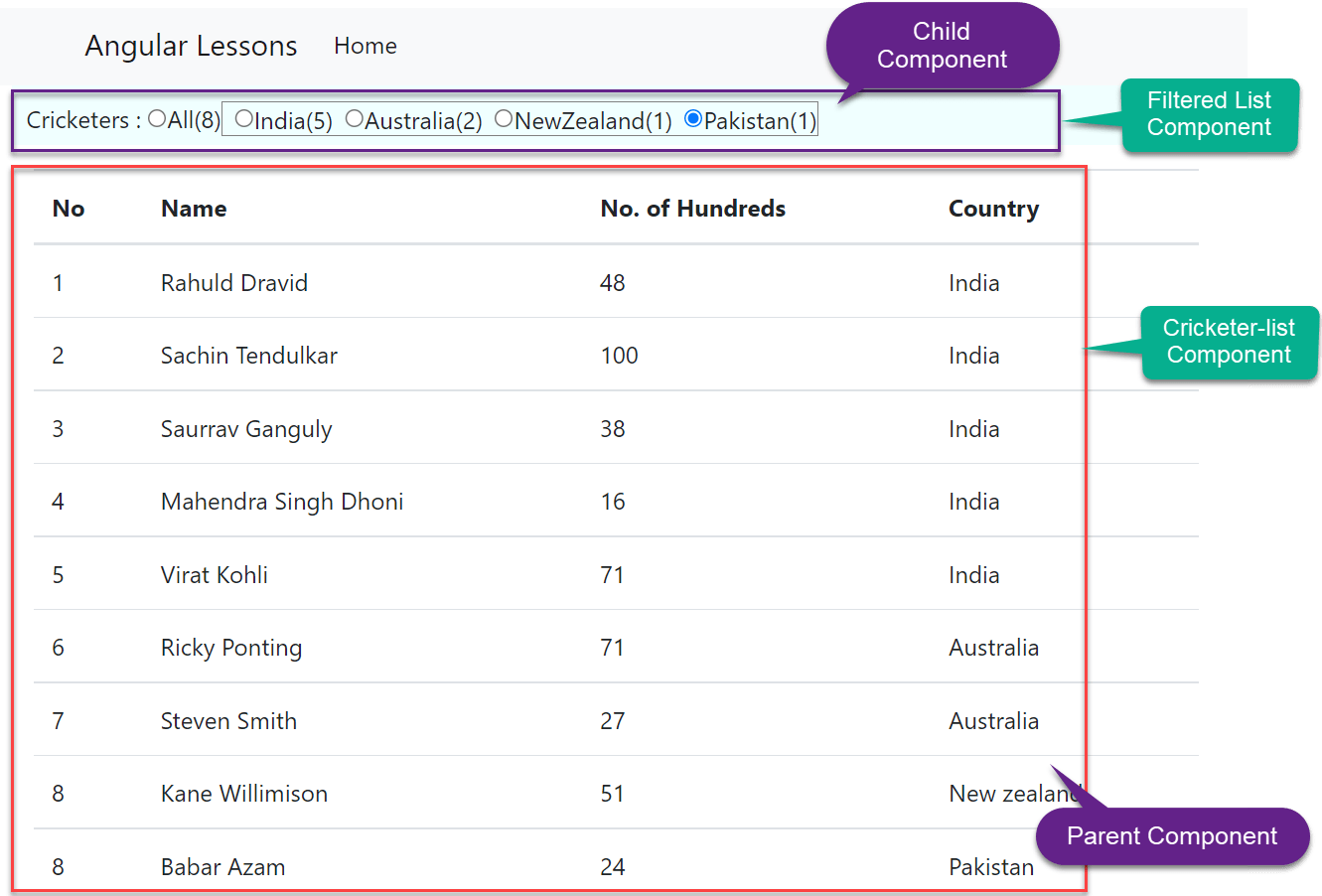This screenshot has height=896, width=1322.
Task: Select the Sachin Tendulkar table row
Action: 397,355
